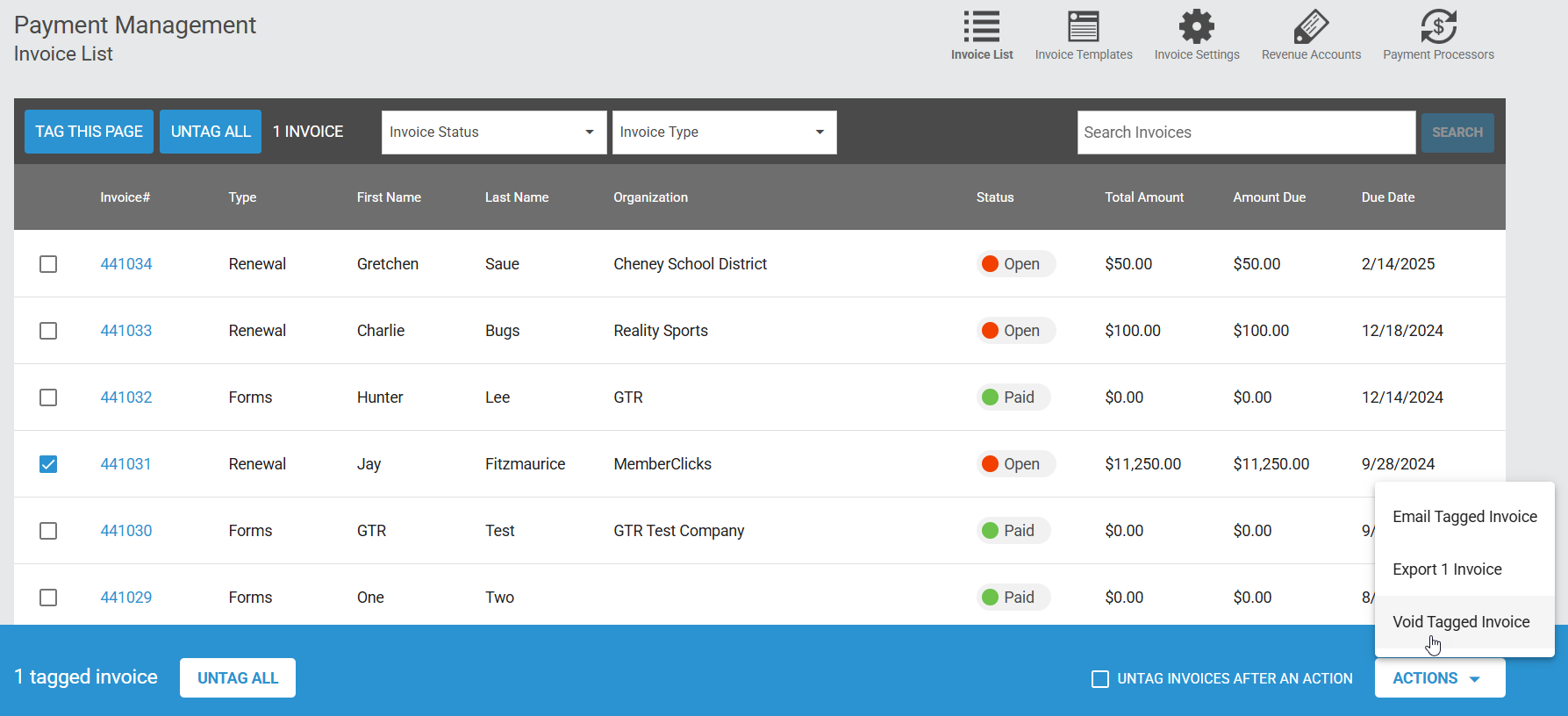The height and width of the screenshot is (716, 1568).
Task: Untick the checked box for invoice 441031
Action: coord(48,464)
